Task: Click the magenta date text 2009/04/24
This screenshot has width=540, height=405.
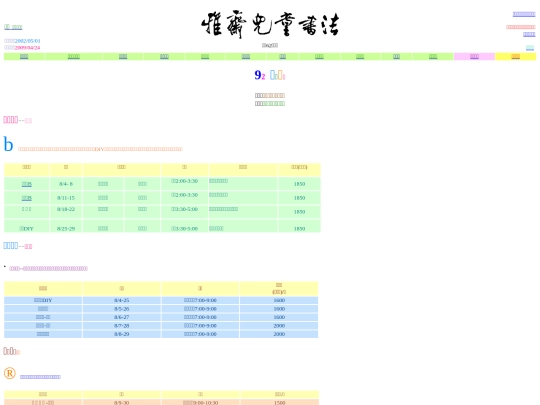Action: click(x=28, y=48)
